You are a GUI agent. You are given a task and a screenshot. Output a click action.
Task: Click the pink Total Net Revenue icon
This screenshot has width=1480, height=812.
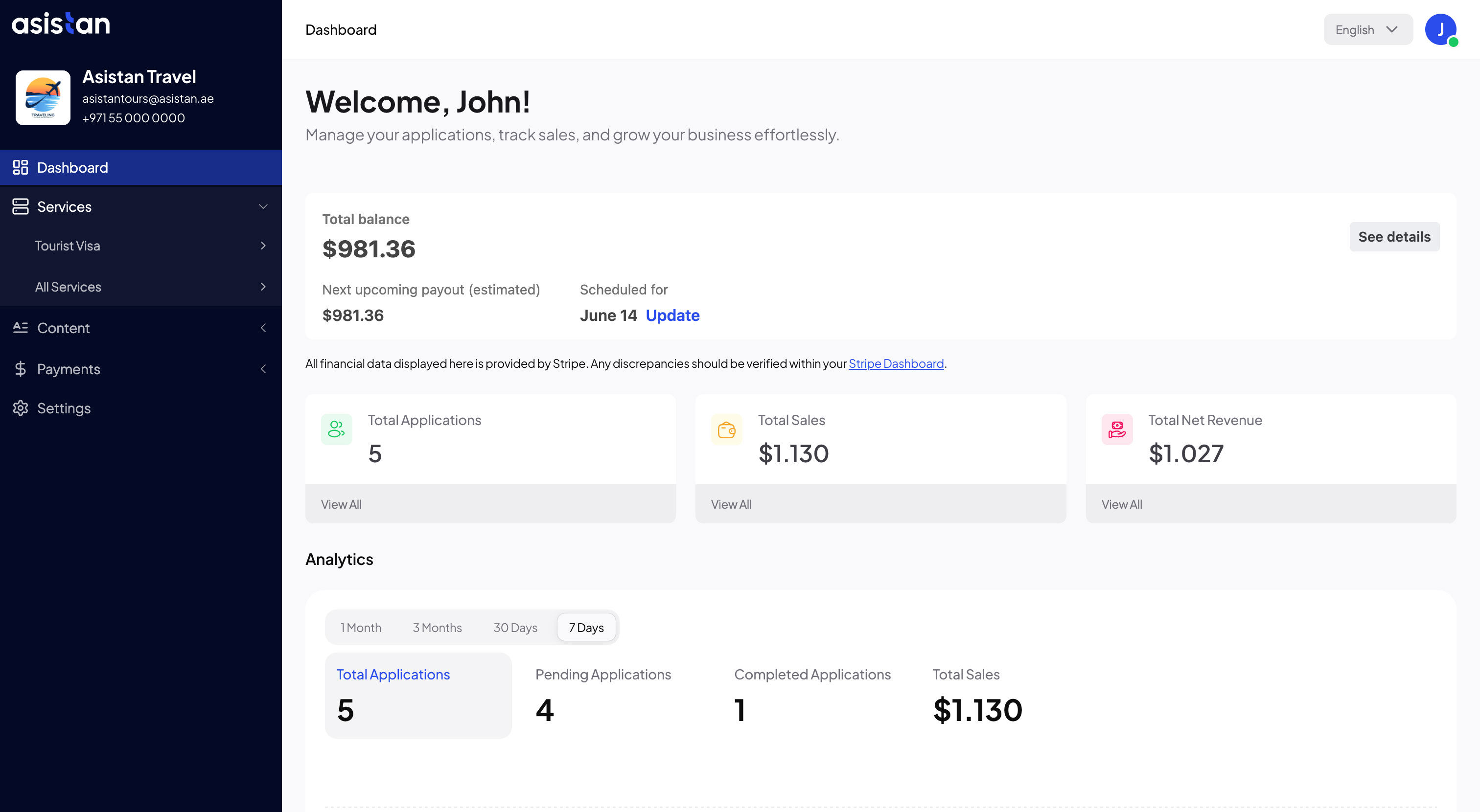tap(1117, 429)
